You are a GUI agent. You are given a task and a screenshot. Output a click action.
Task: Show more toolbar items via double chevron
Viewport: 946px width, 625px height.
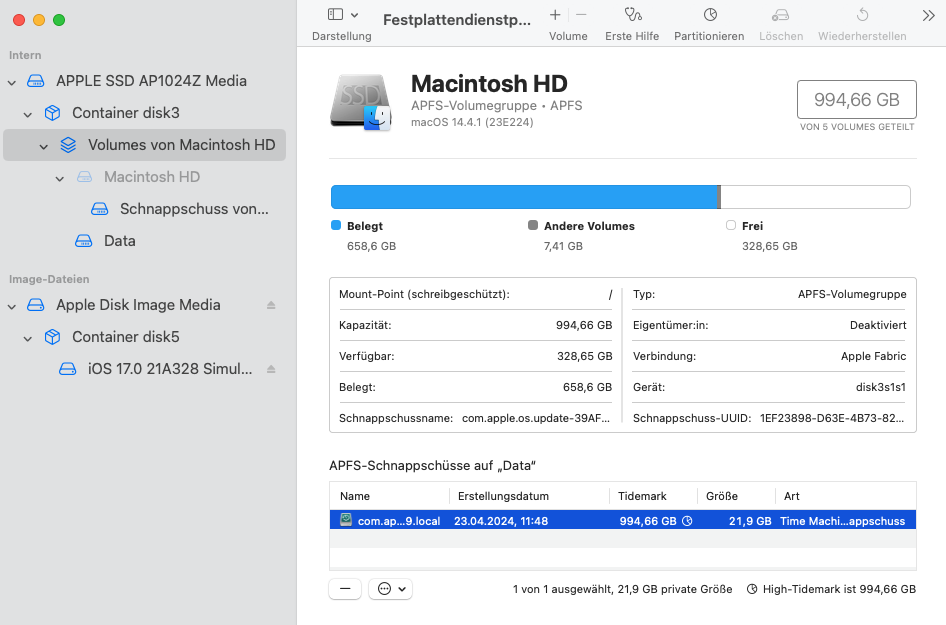[929, 16]
